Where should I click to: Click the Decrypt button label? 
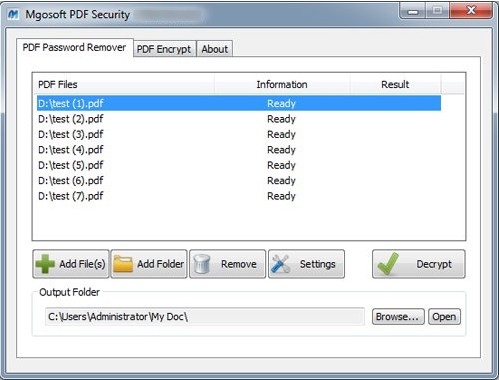[x=434, y=264]
